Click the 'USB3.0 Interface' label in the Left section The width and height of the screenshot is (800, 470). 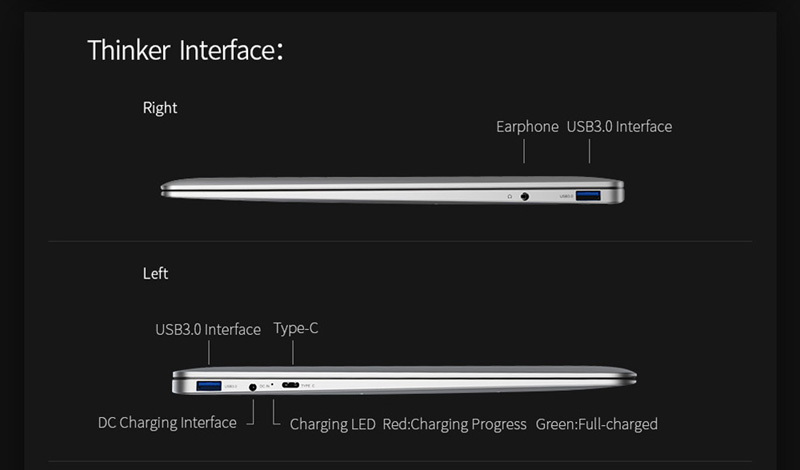pyautogui.click(x=208, y=329)
